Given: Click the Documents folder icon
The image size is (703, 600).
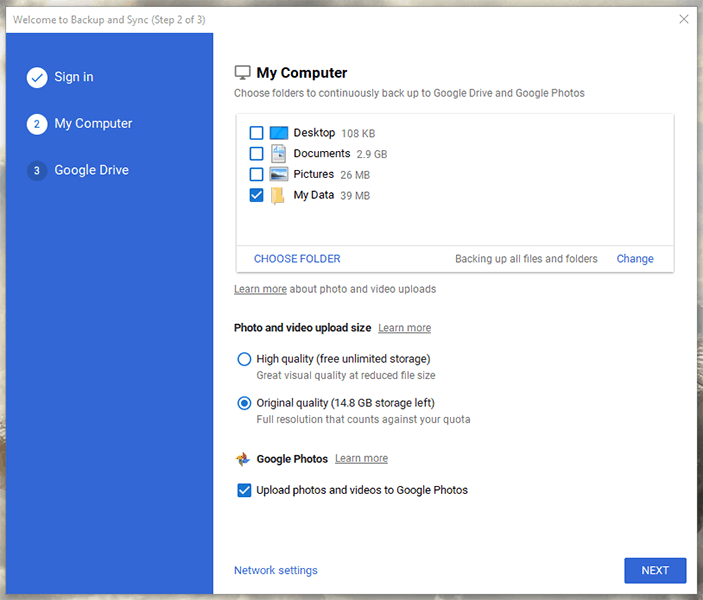Looking at the screenshot, I should tap(278, 153).
